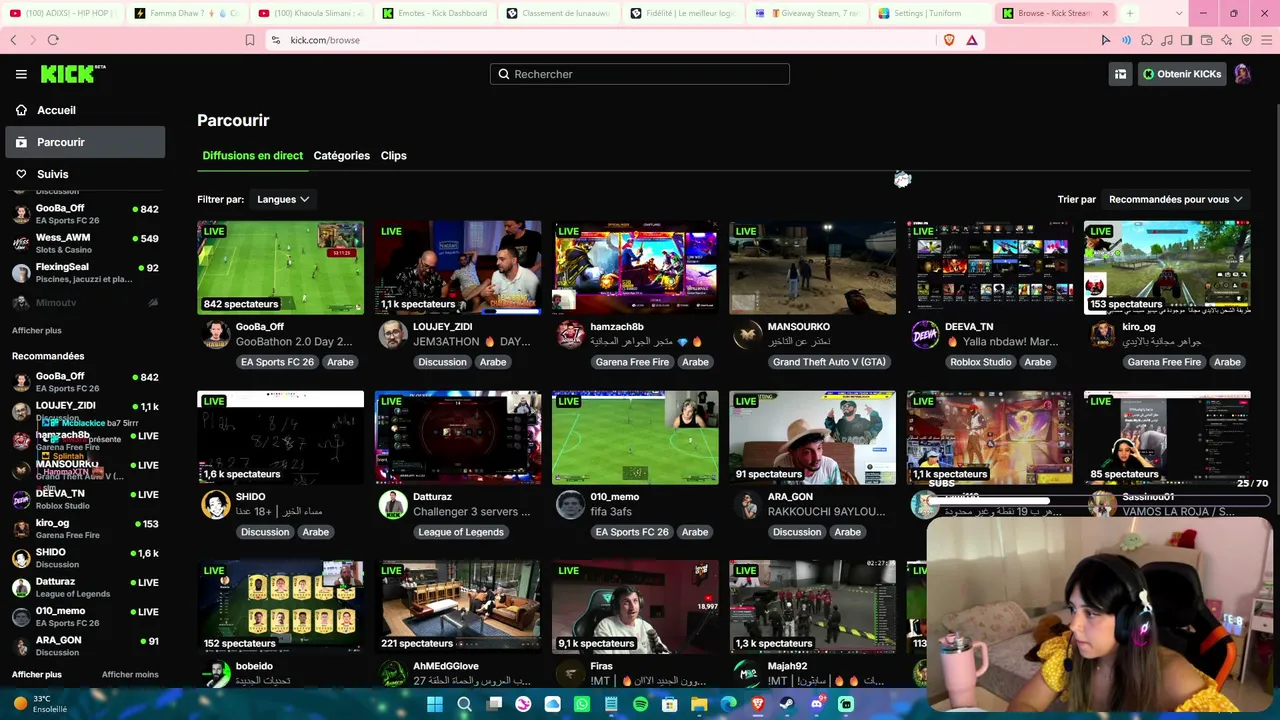This screenshot has width=1280, height=720.
Task: Click the League of Legends category tag
Action: coord(461,532)
